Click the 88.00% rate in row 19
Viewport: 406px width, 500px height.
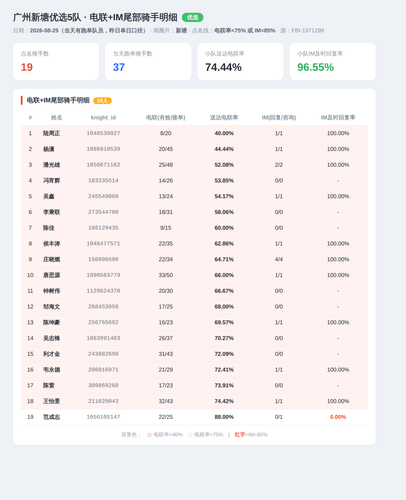[224, 417]
